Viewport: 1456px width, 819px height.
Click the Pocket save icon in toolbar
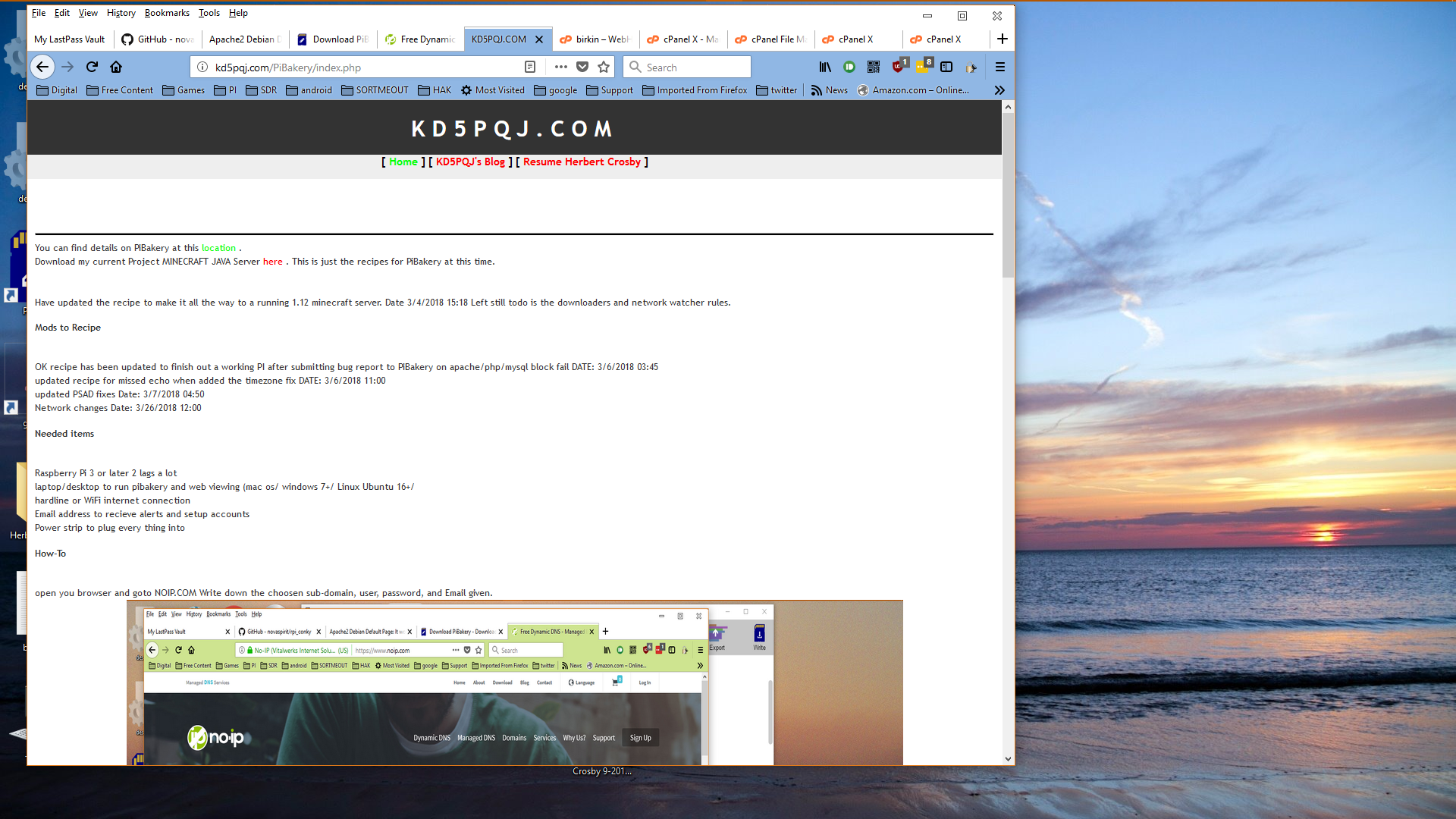[582, 67]
